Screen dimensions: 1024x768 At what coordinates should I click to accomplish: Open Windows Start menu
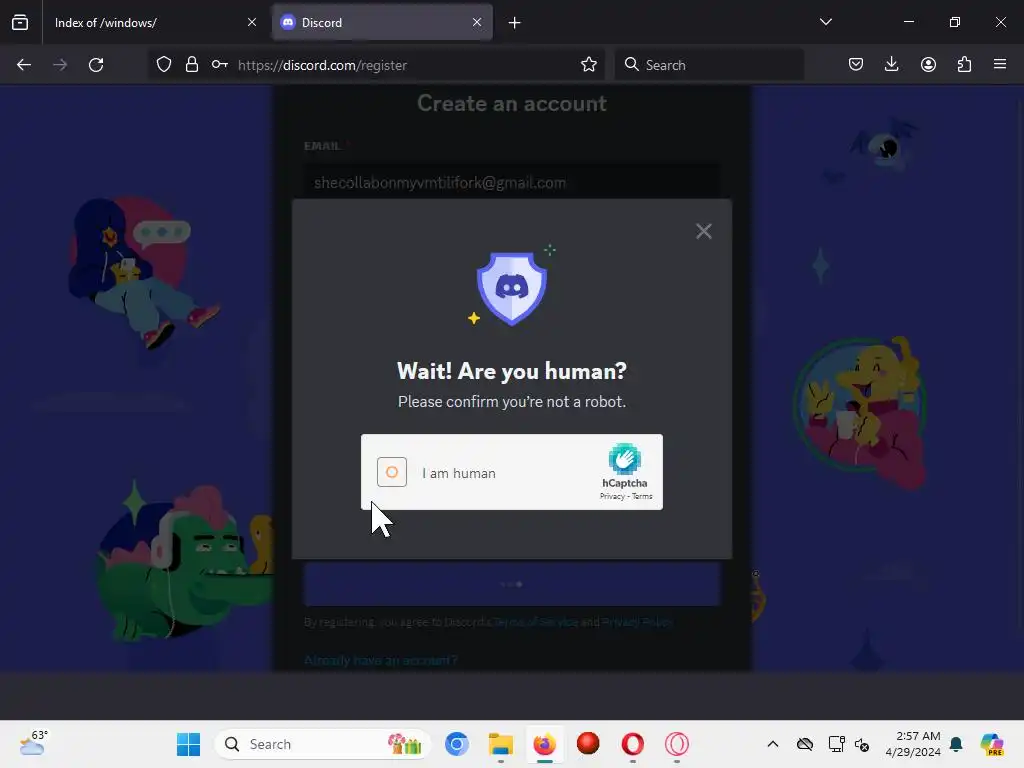(x=189, y=744)
